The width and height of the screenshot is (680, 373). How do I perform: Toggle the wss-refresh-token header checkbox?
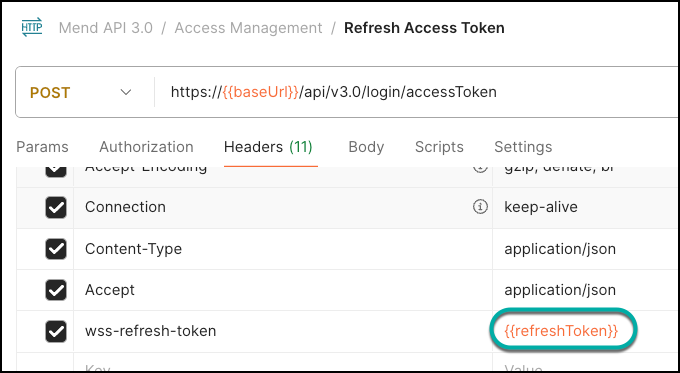[56, 331]
